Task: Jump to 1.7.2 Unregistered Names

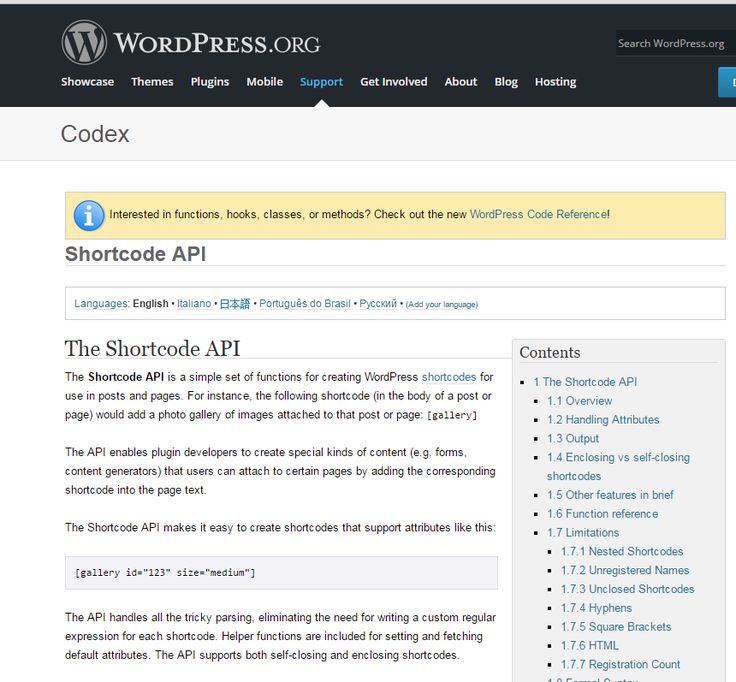Action: coord(625,570)
